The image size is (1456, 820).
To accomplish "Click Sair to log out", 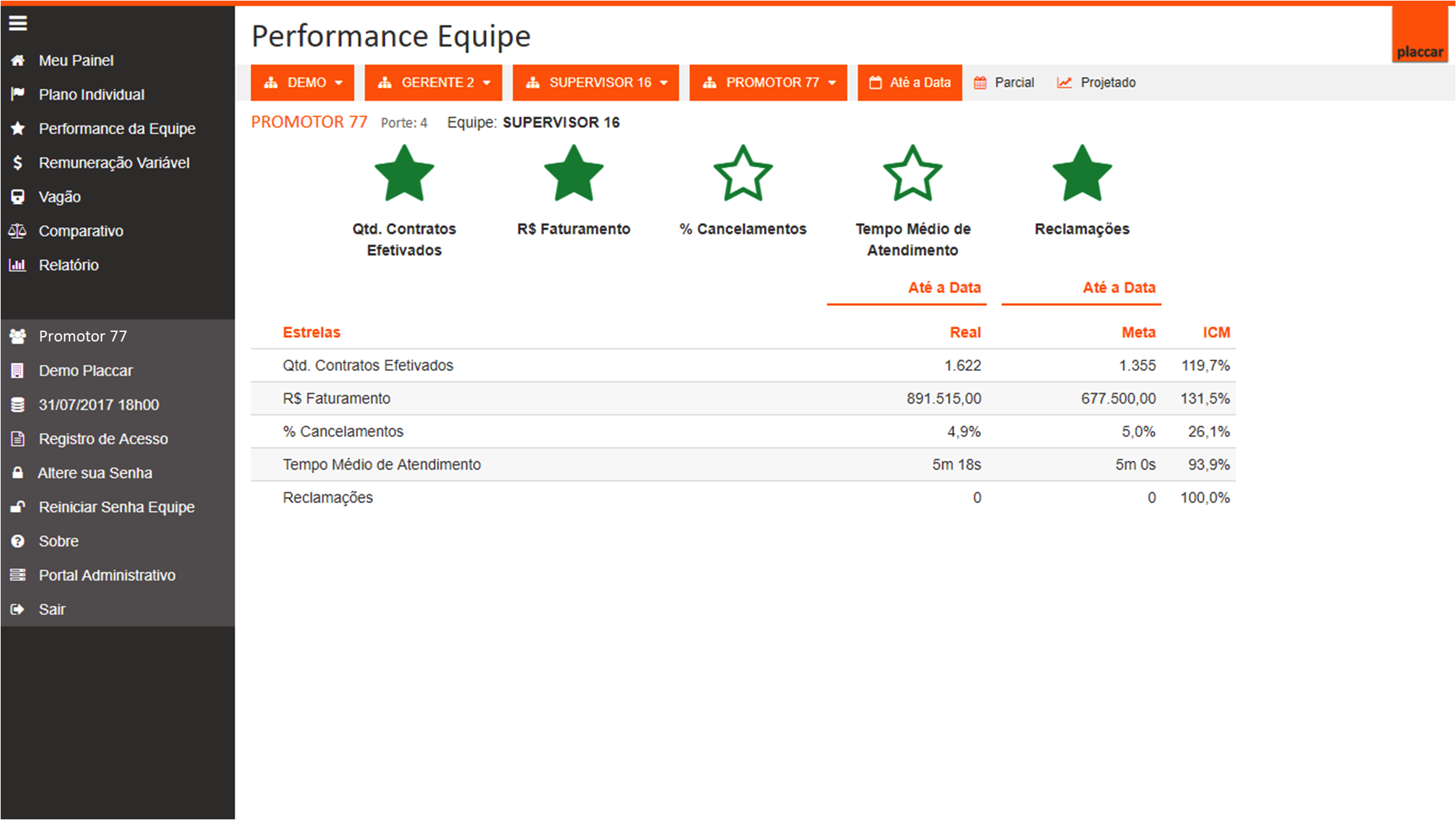I will tap(52, 609).
